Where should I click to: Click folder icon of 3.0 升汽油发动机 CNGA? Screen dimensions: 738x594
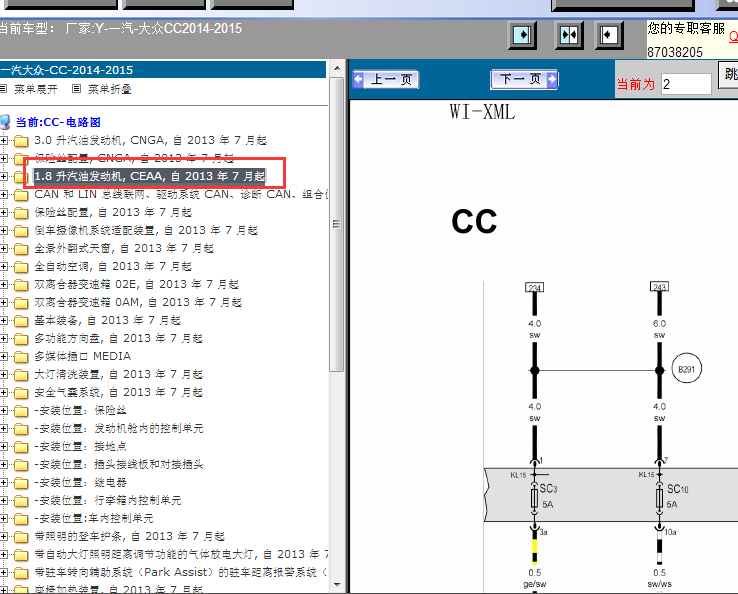(x=21, y=141)
